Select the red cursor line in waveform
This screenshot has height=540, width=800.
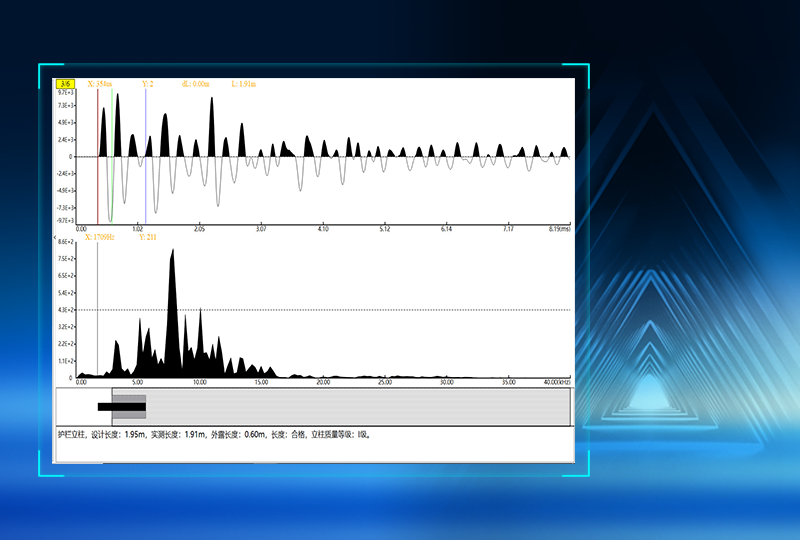pos(98,150)
